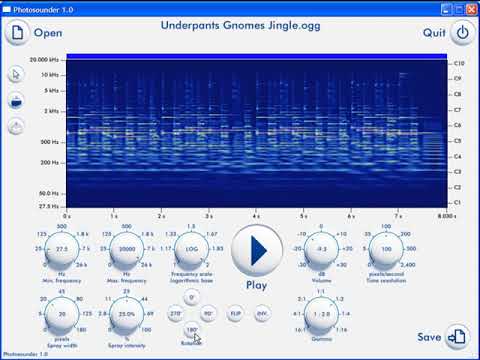This screenshot has width=480, height=360.
Task: Click the '8.000 s' time axis label
Action: (x=447, y=216)
